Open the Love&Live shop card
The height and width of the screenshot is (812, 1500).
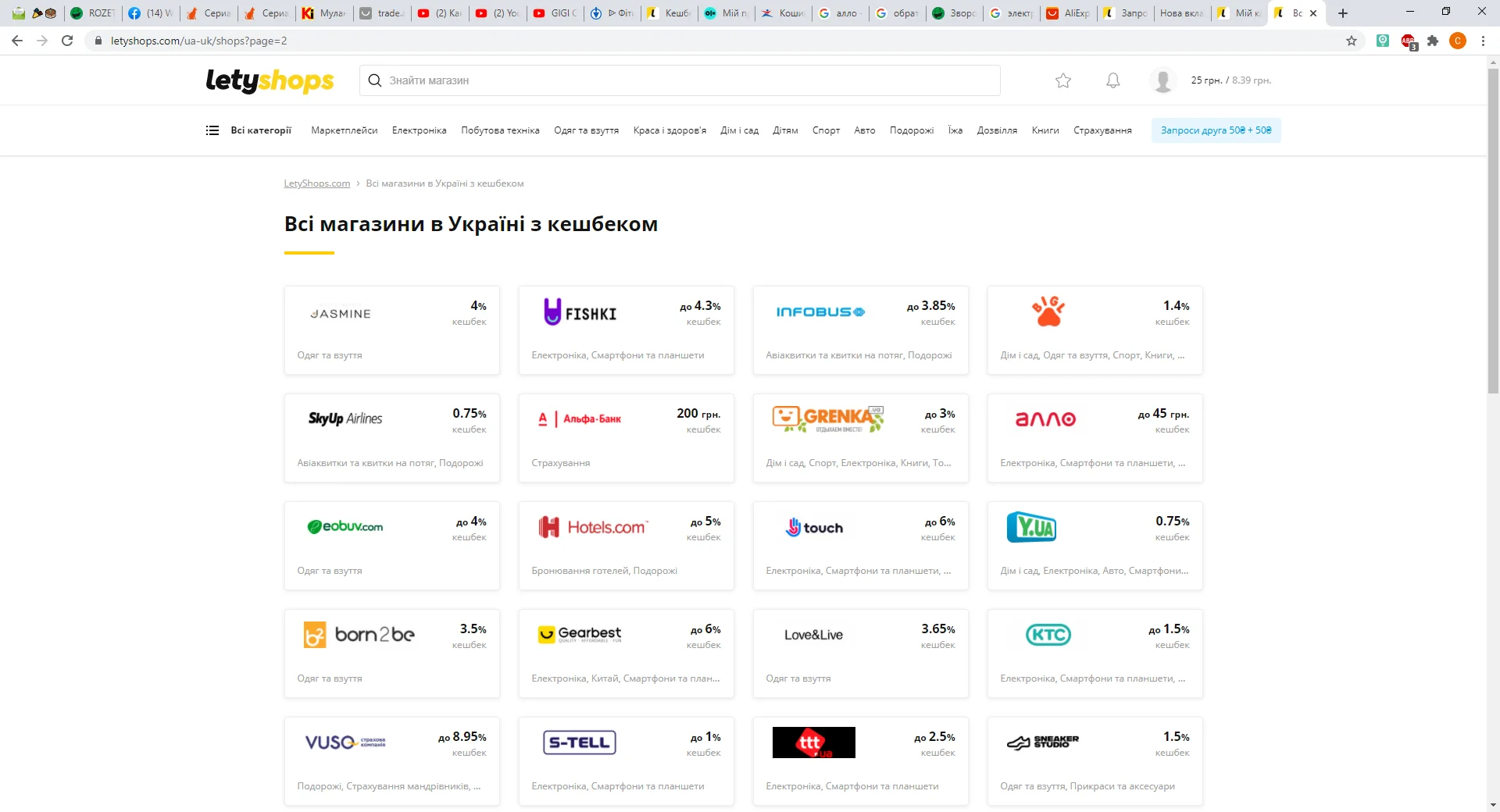coord(861,654)
